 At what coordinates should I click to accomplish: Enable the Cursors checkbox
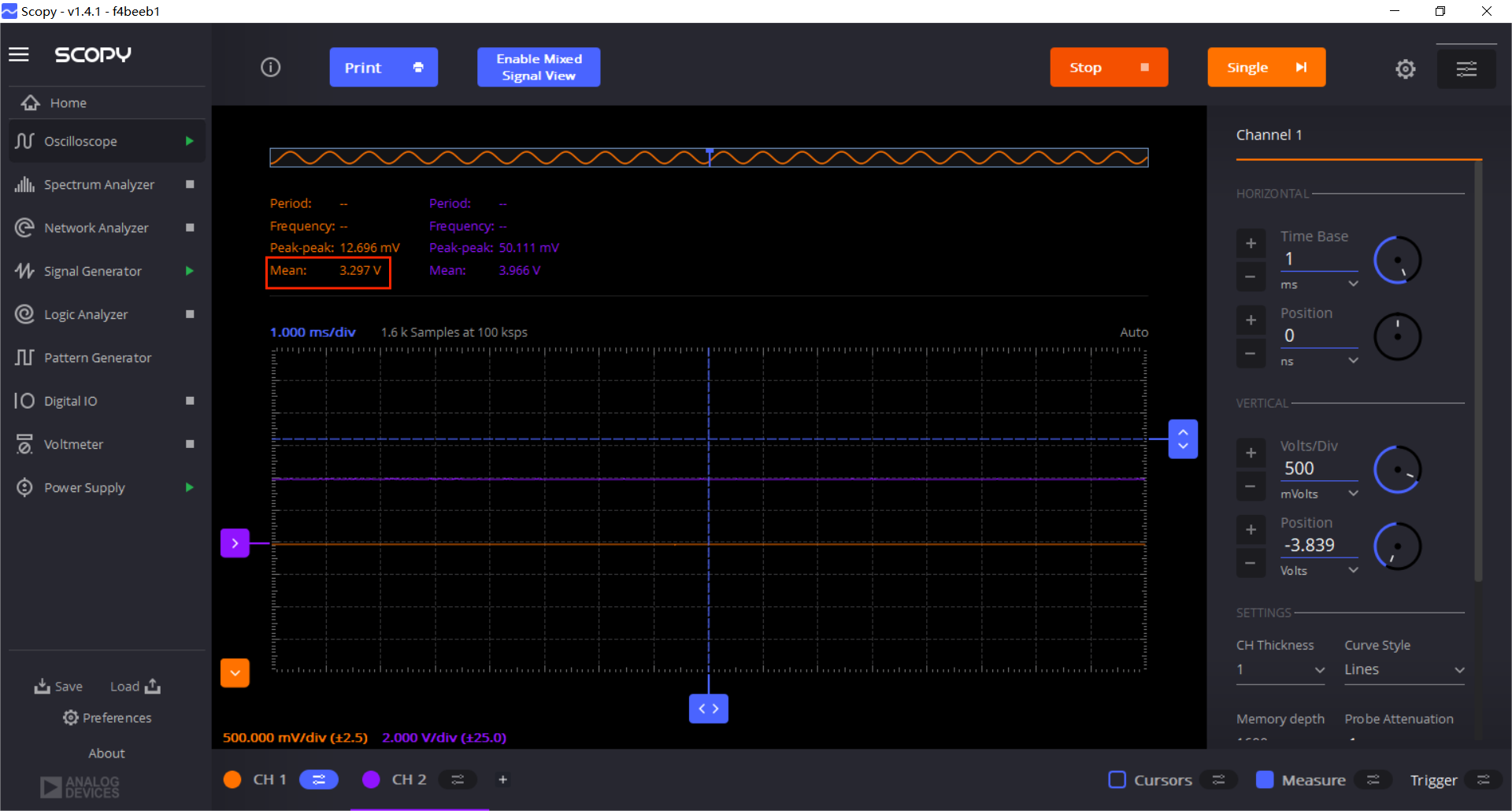[x=1117, y=780]
